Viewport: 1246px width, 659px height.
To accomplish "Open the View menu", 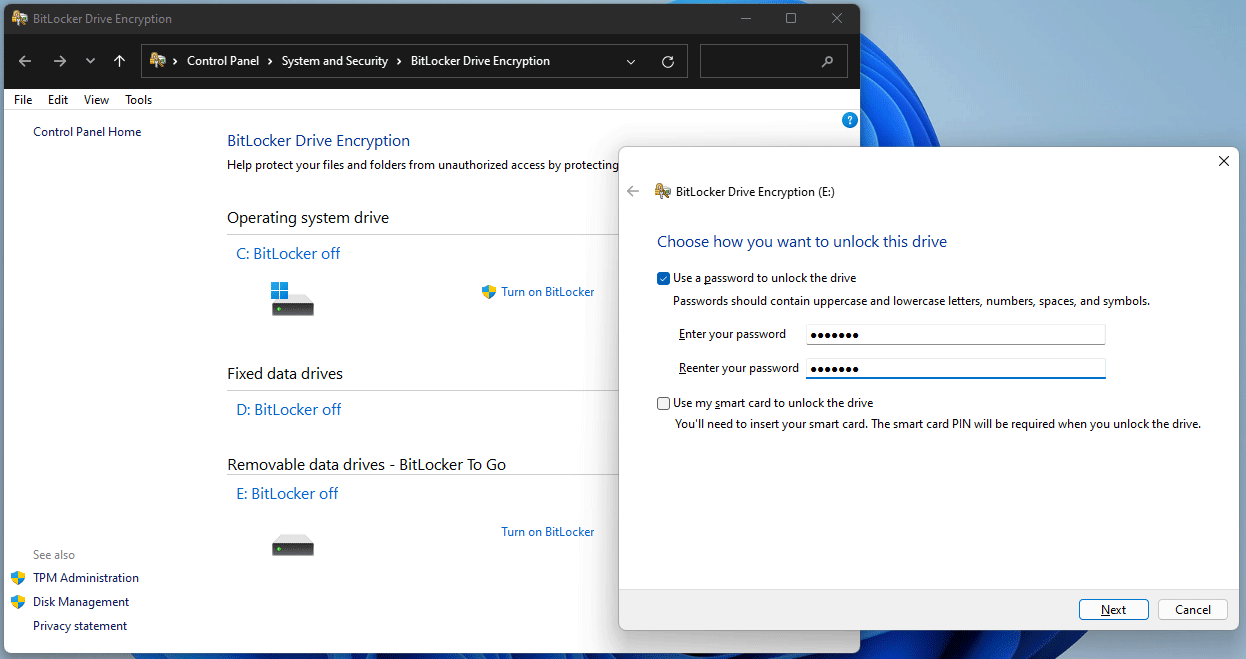I will click(x=96, y=100).
